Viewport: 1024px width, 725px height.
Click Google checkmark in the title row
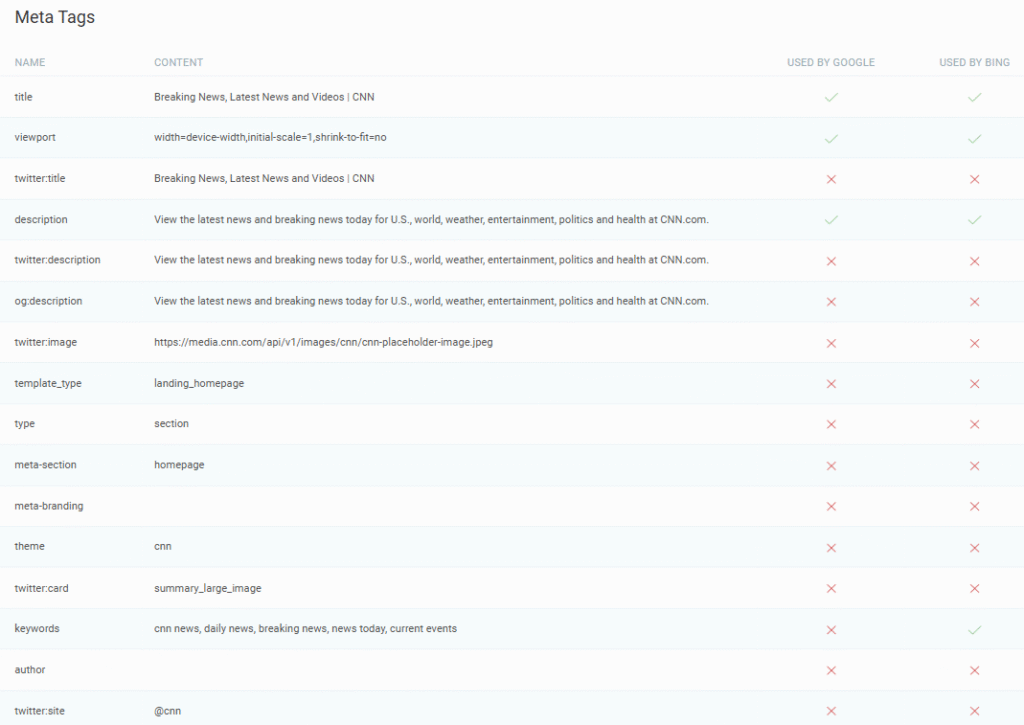tap(831, 97)
